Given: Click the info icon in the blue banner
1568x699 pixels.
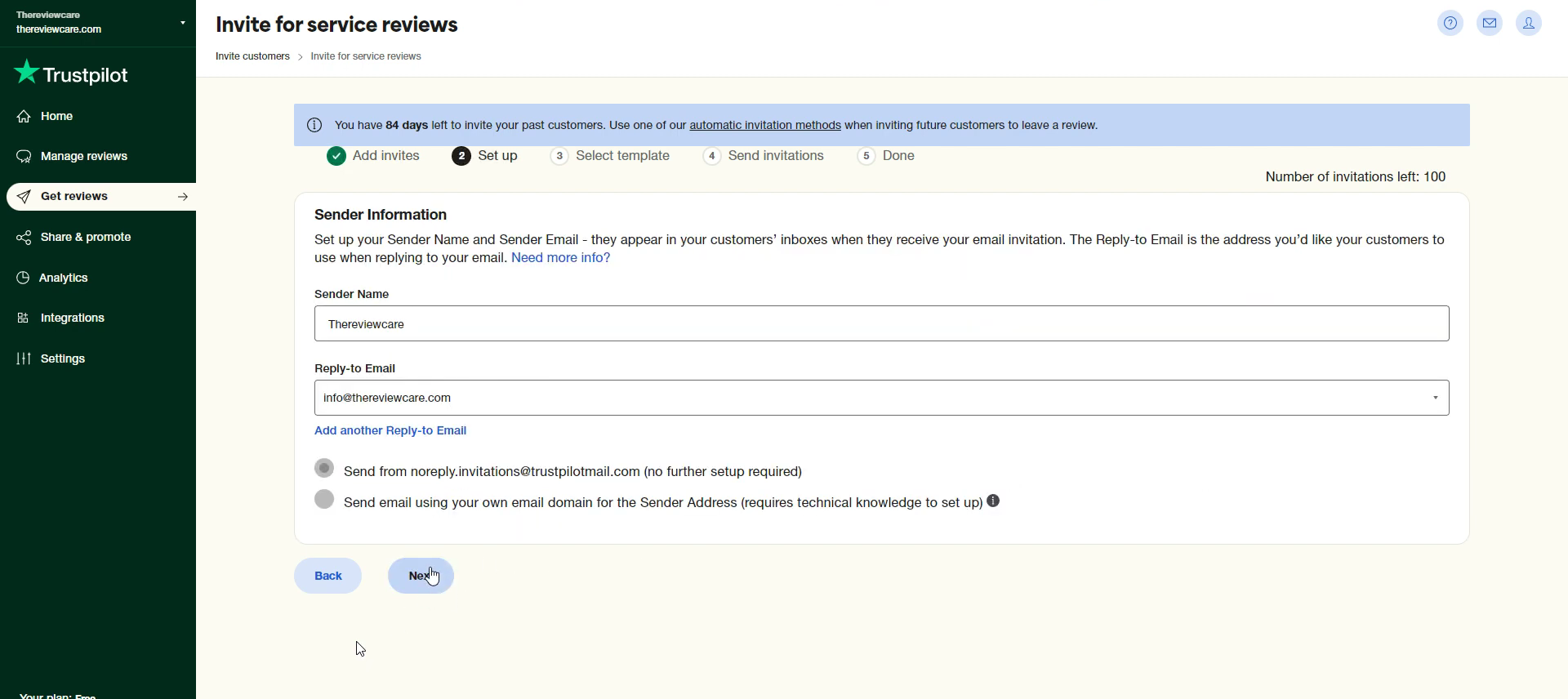Looking at the screenshot, I should point(314,126).
